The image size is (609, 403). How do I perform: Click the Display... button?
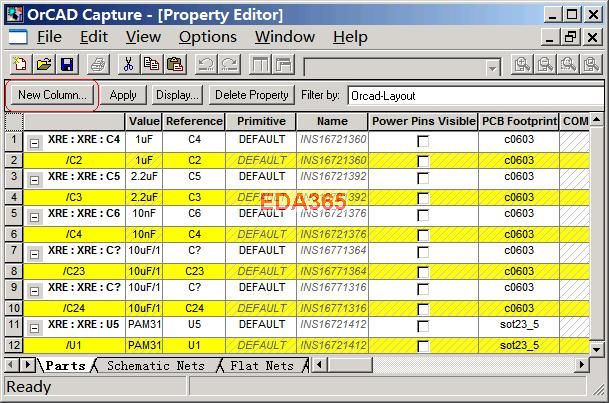click(x=177, y=95)
